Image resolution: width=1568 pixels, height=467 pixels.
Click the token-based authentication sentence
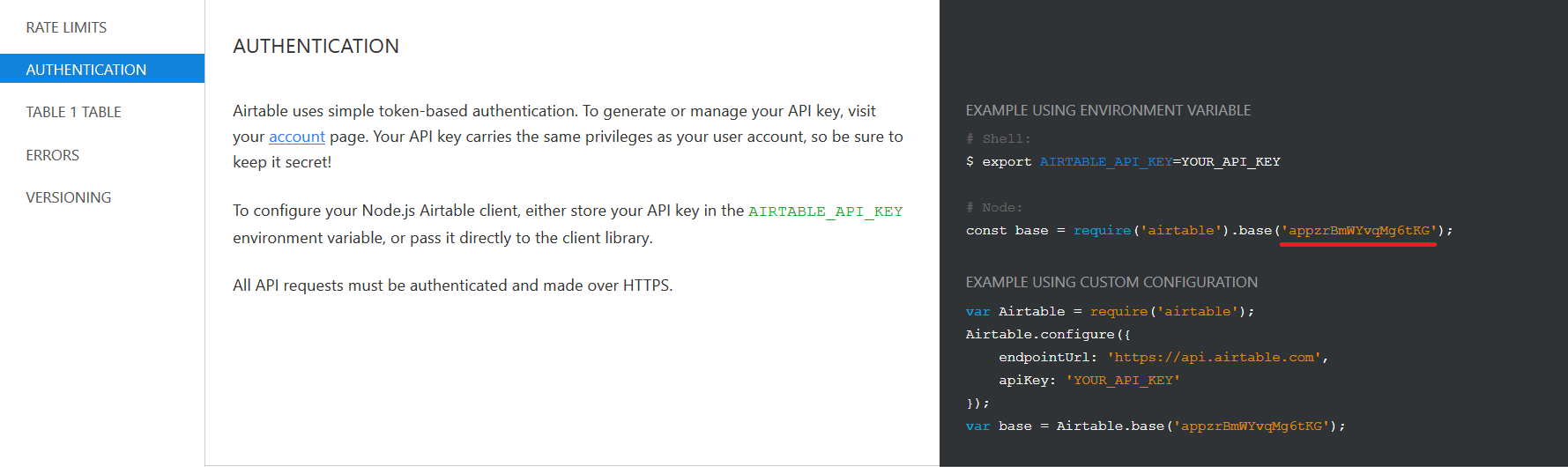click(x=404, y=111)
